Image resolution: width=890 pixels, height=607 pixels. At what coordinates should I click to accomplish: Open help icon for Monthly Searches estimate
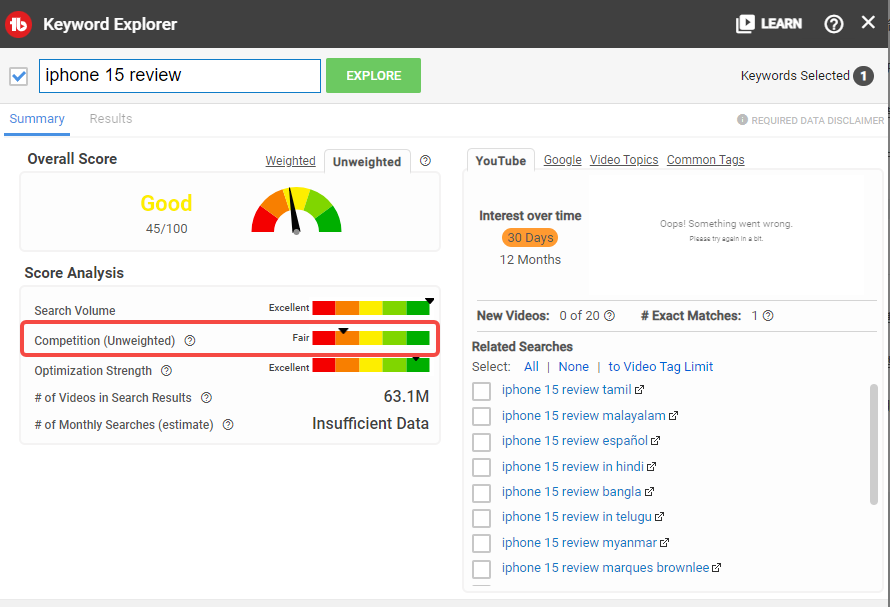[x=228, y=425]
